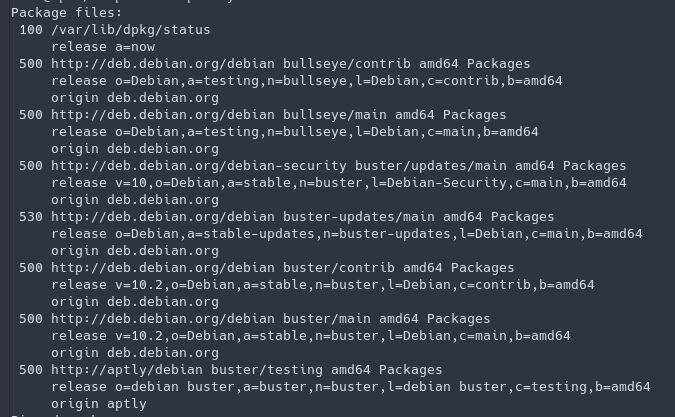Click the 'origin aptly' line
The height and width of the screenshot is (417, 675).
[99, 404]
